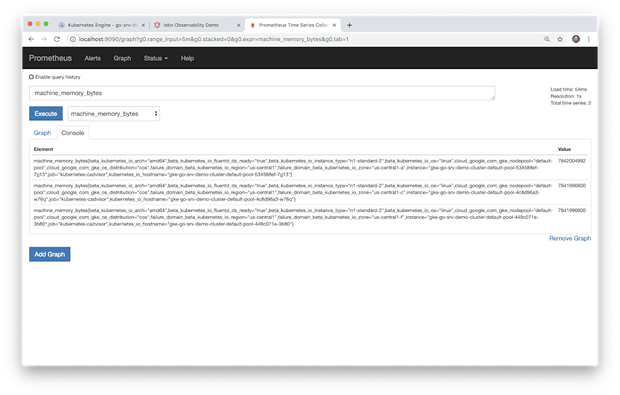
Task: Click the us-central1-a element row
Action: click(x=310, y=168)
